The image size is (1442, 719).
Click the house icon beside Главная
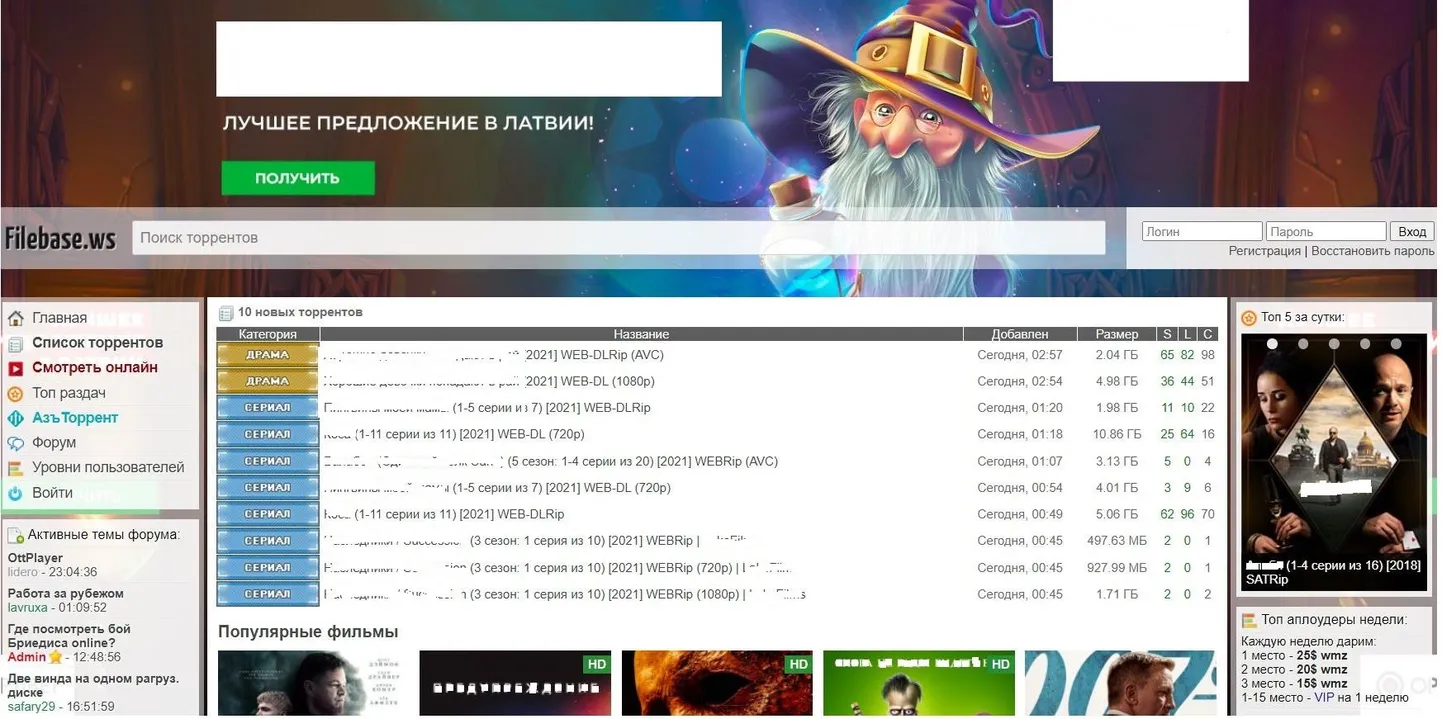[x=15, y=319]
